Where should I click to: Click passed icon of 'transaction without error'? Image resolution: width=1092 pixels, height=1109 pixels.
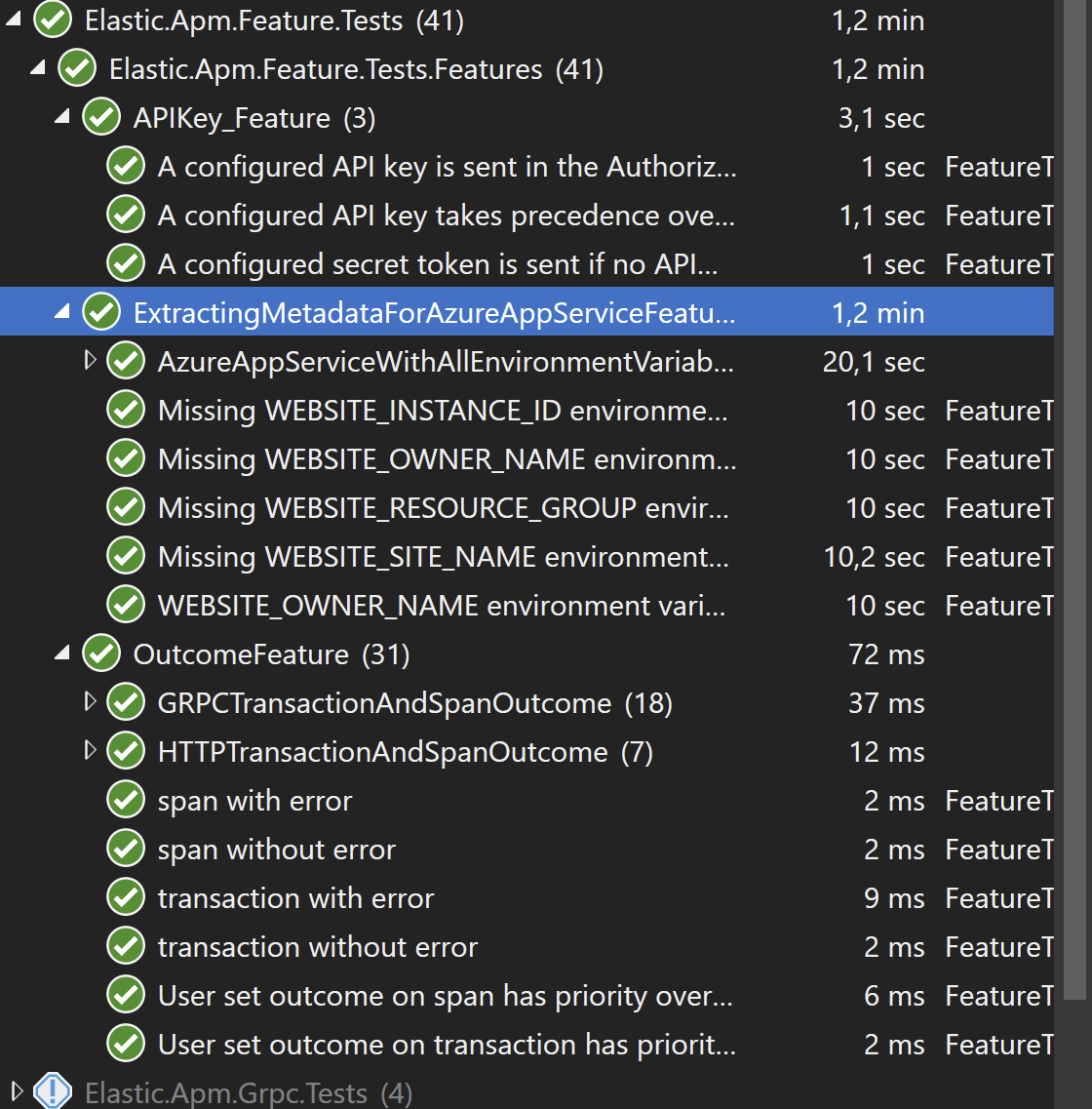point(126,947)
